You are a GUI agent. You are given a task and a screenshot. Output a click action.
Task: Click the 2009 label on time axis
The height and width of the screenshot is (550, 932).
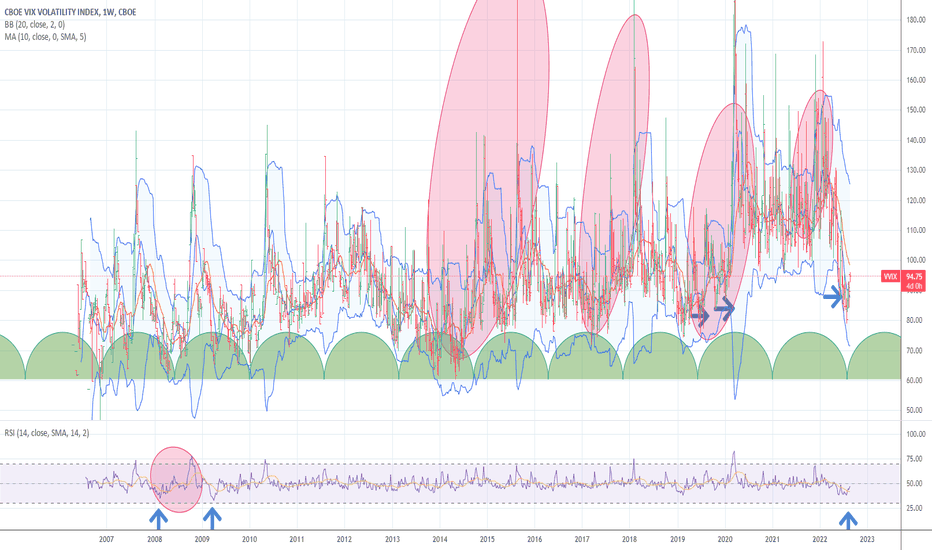coord(201,539)
